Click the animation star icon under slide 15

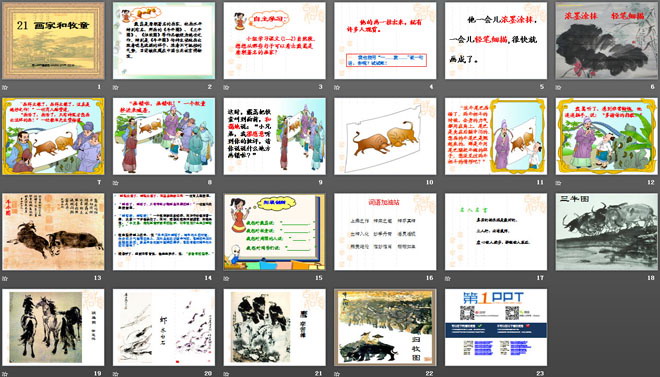coord(226,278)
